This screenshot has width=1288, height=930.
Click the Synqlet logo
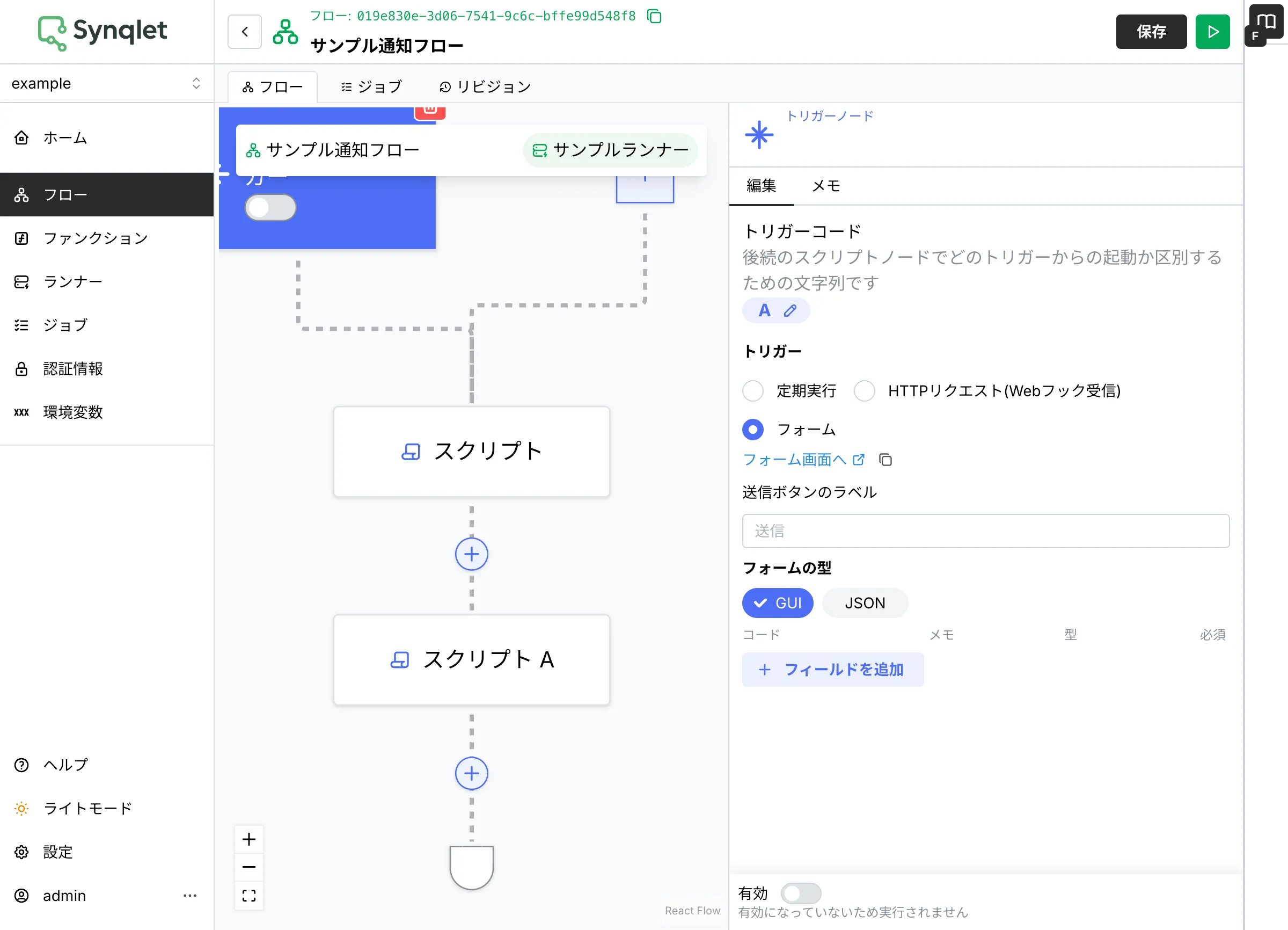[x=103, y=32]
